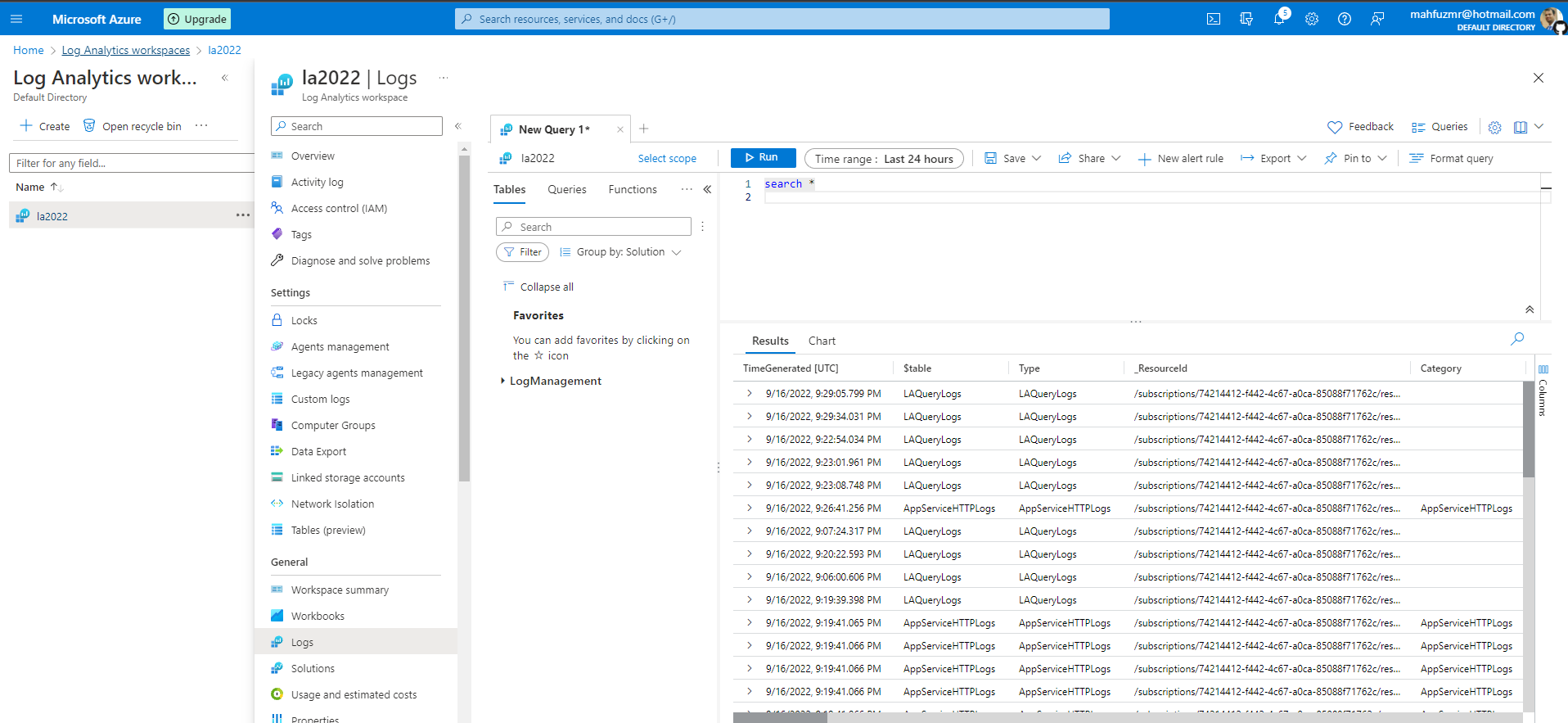This screenshot has width=1568, height=723.
Task: Open Cloud Shell from top bar
Action: click(1214, 19)
